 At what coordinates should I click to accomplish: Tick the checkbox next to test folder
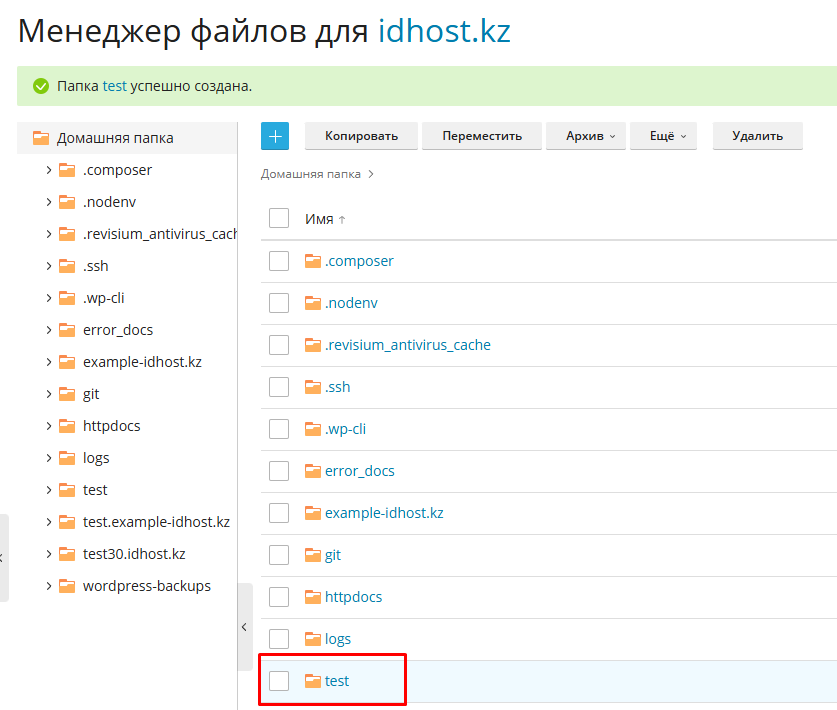279,681
